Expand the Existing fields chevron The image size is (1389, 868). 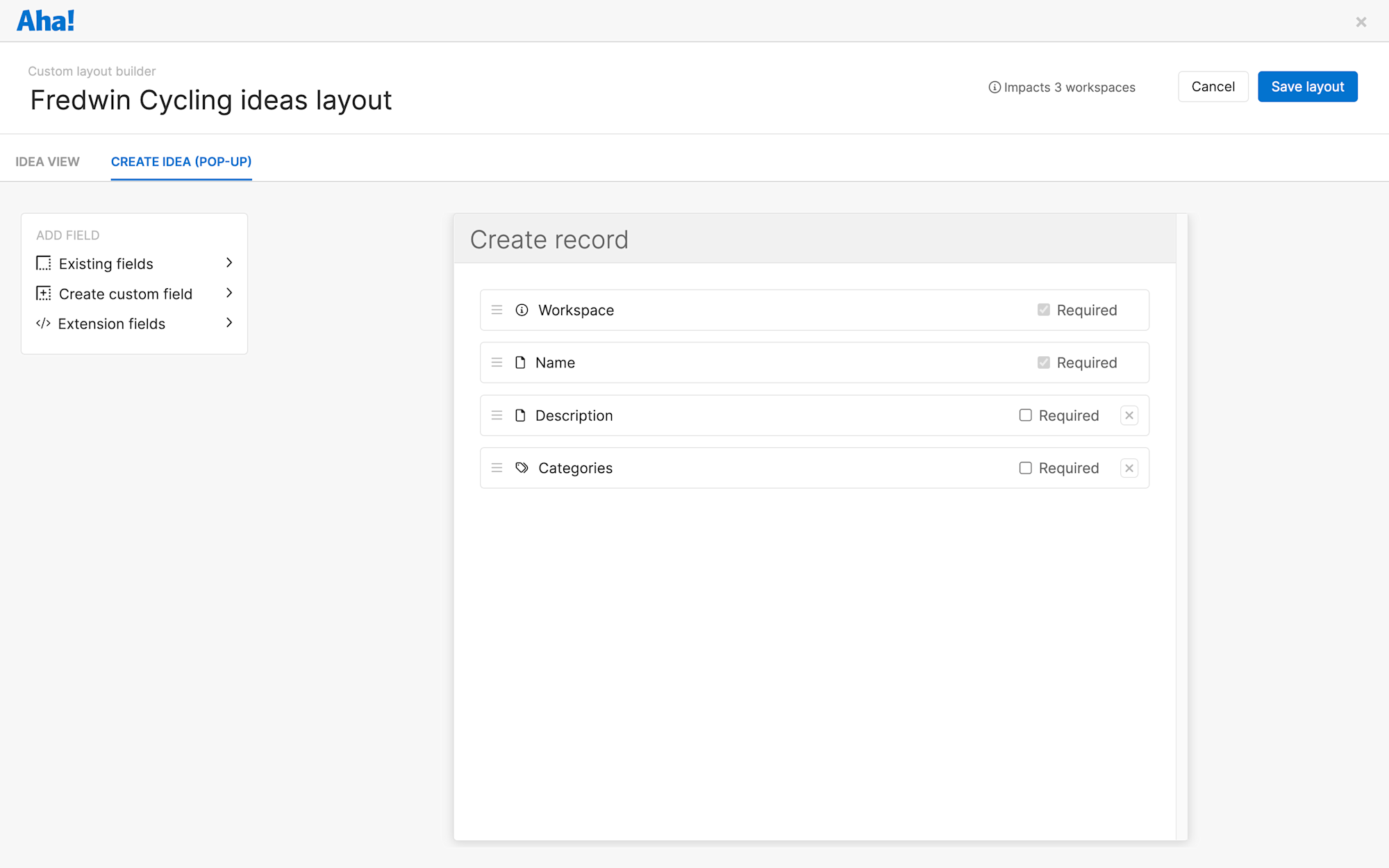point(229,262)
